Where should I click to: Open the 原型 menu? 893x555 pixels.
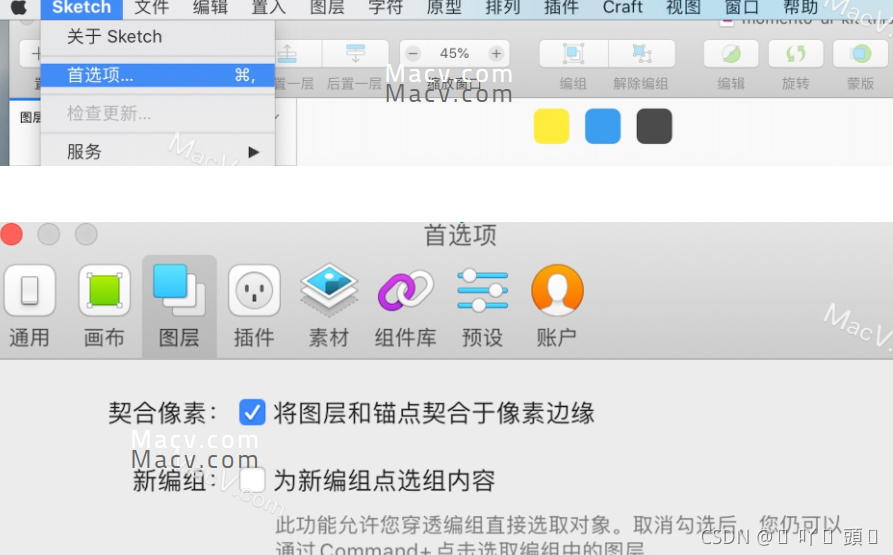[x=444, y=7]
